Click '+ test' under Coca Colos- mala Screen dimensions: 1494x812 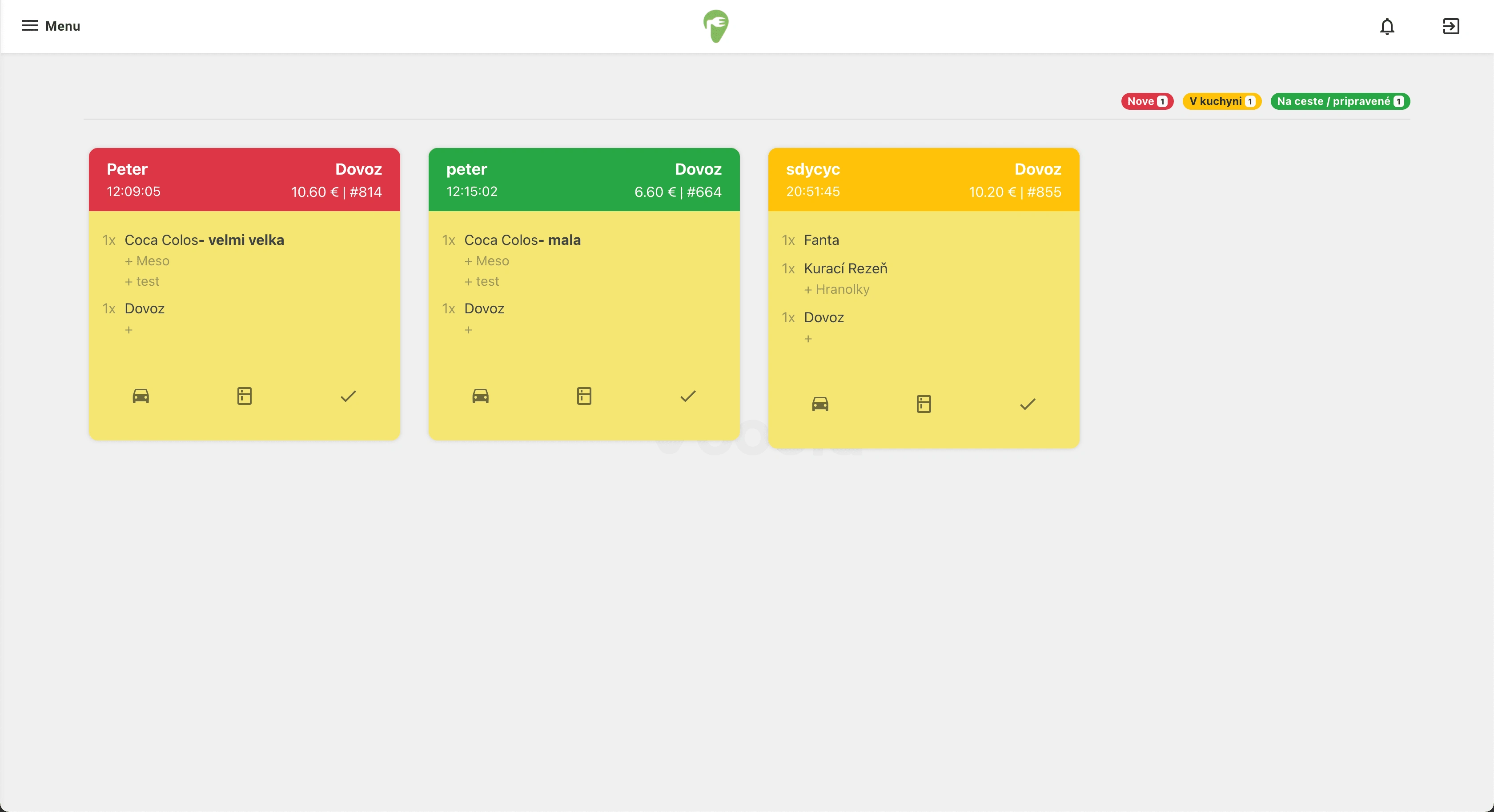482,281
